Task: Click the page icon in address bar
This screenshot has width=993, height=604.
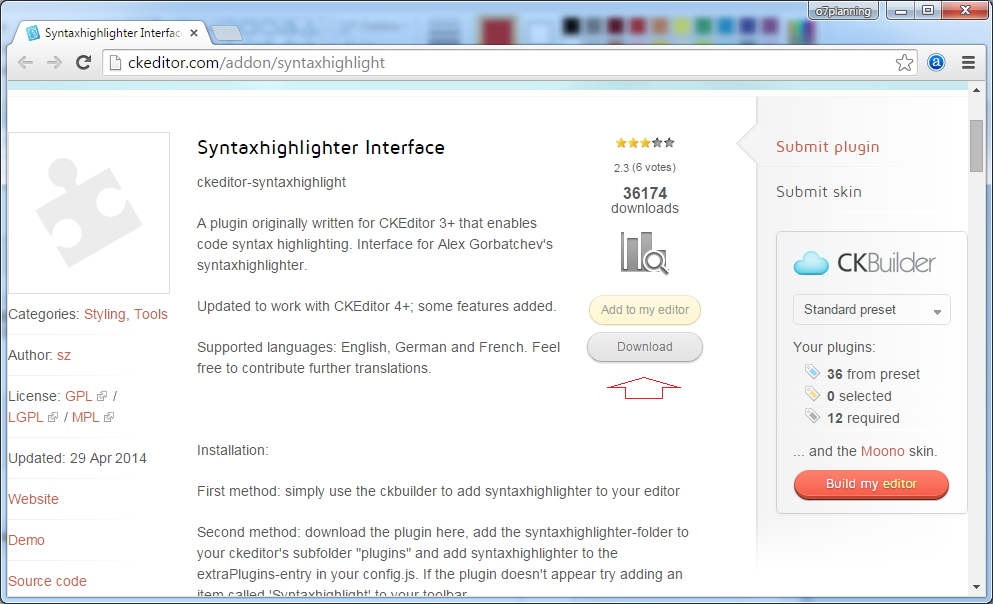Action: (x=115, y=63)
